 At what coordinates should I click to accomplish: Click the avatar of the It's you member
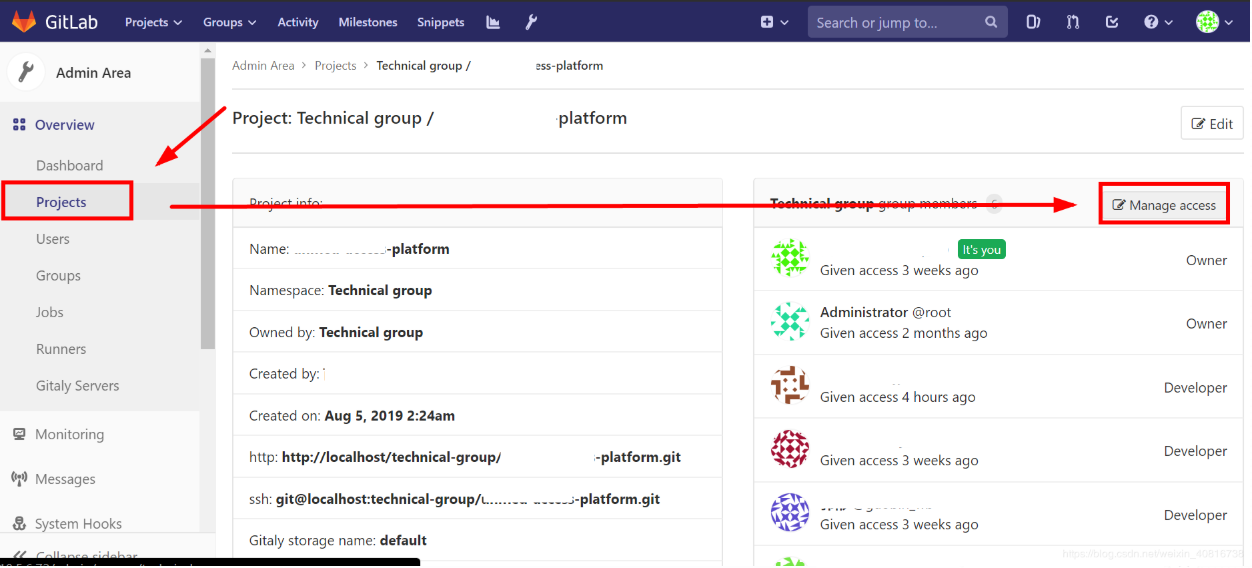[790, 258]
